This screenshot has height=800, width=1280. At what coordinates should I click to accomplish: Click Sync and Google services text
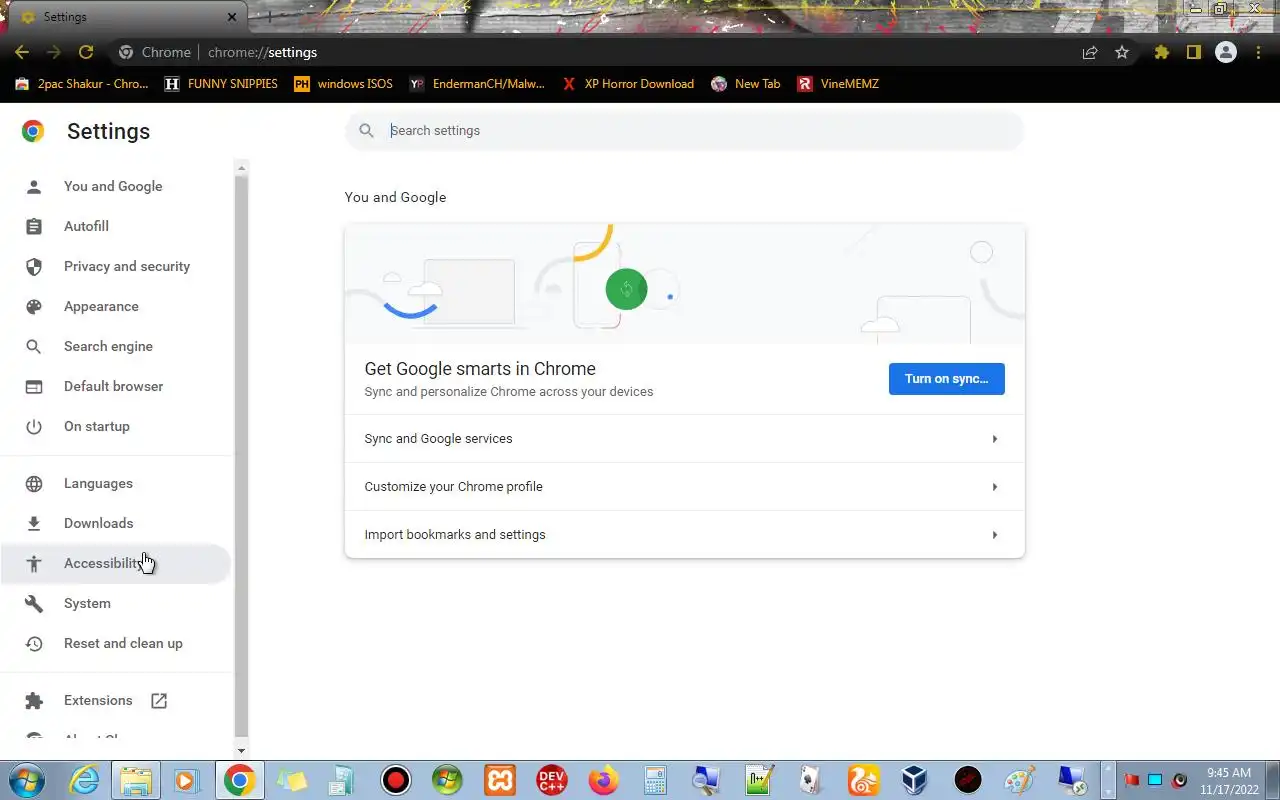(438, 438)
